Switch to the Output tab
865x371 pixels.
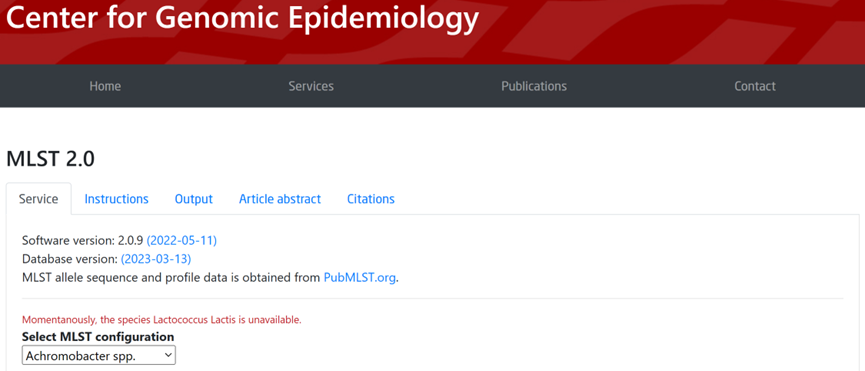click(194, 199)
